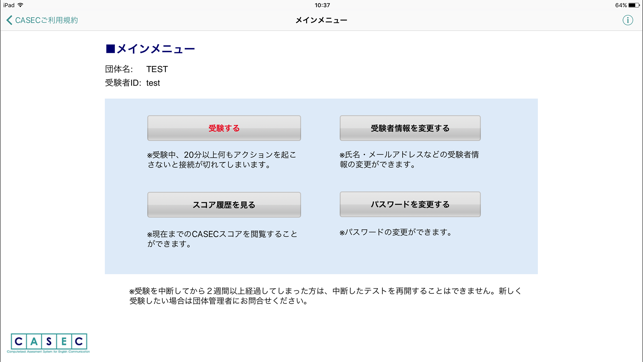This screenshot has width=643, height=362.
Task: Click the CASECスコア閲覧 description note
Action: tap(222, 239)
